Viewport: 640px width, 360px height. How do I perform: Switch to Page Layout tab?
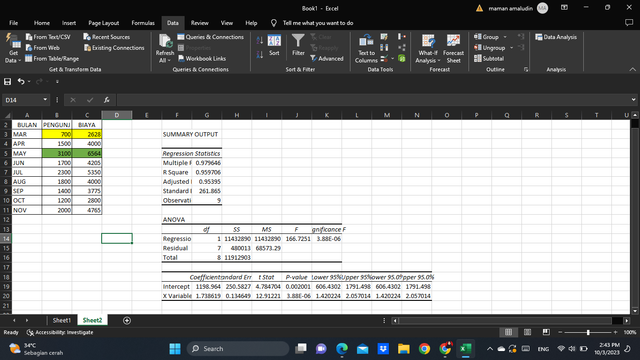(104, 23)
